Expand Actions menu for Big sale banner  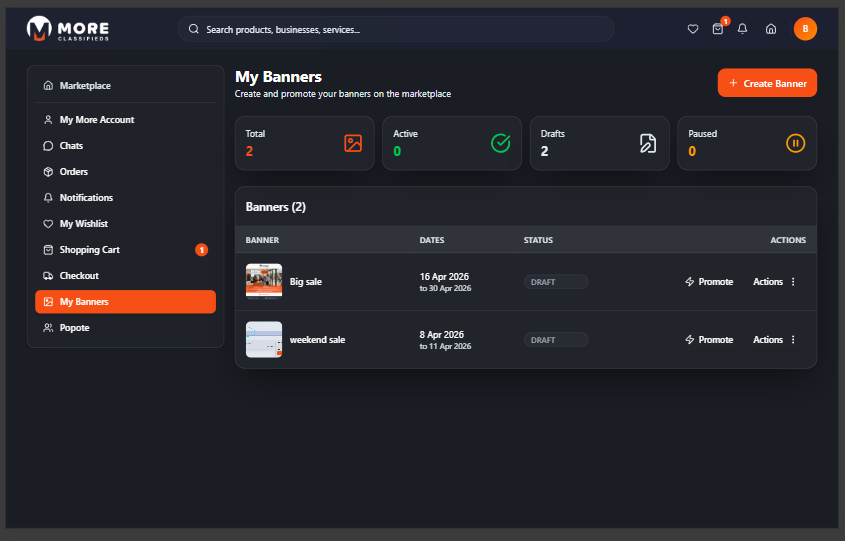(x=775, y=282)
